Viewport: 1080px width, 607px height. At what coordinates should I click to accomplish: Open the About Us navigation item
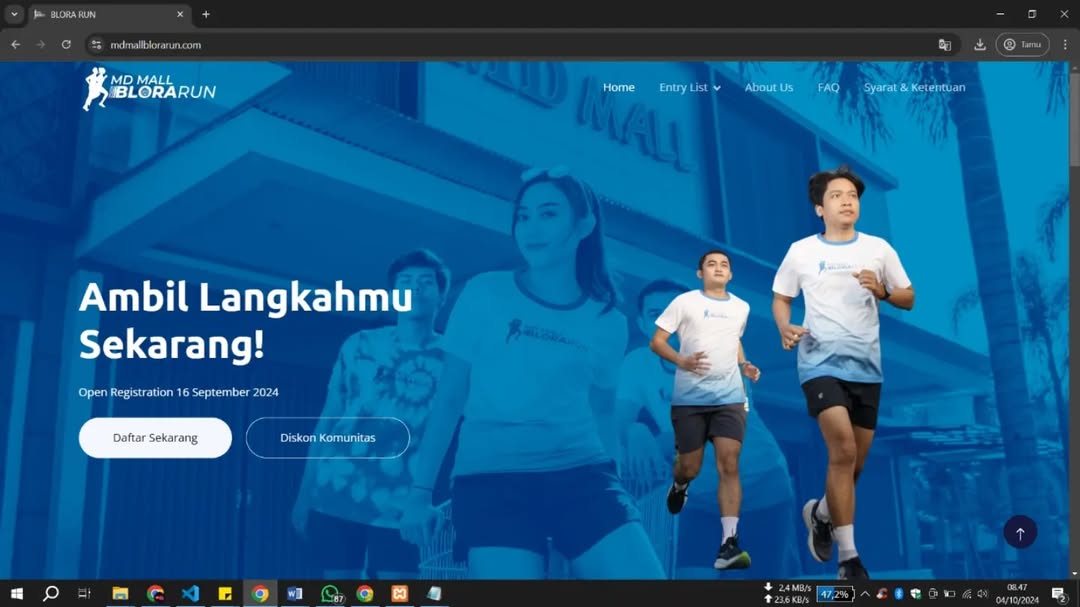pyautogui.click(x=769, y=88)
